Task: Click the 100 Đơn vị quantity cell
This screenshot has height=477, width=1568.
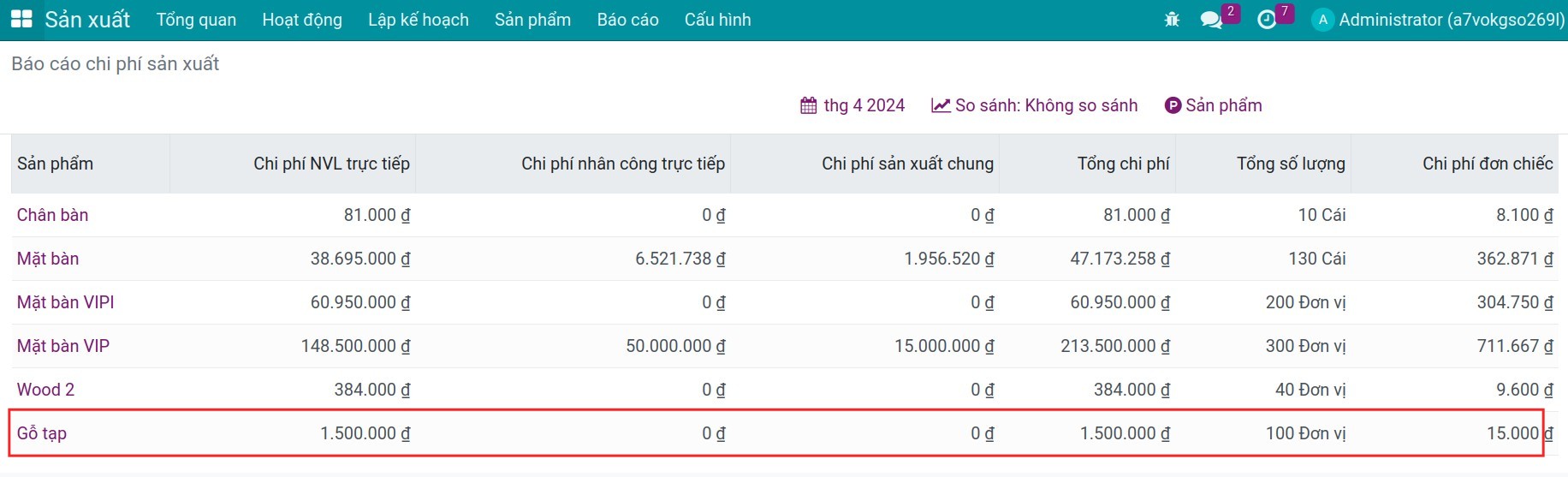Action: pos(1305,433)
